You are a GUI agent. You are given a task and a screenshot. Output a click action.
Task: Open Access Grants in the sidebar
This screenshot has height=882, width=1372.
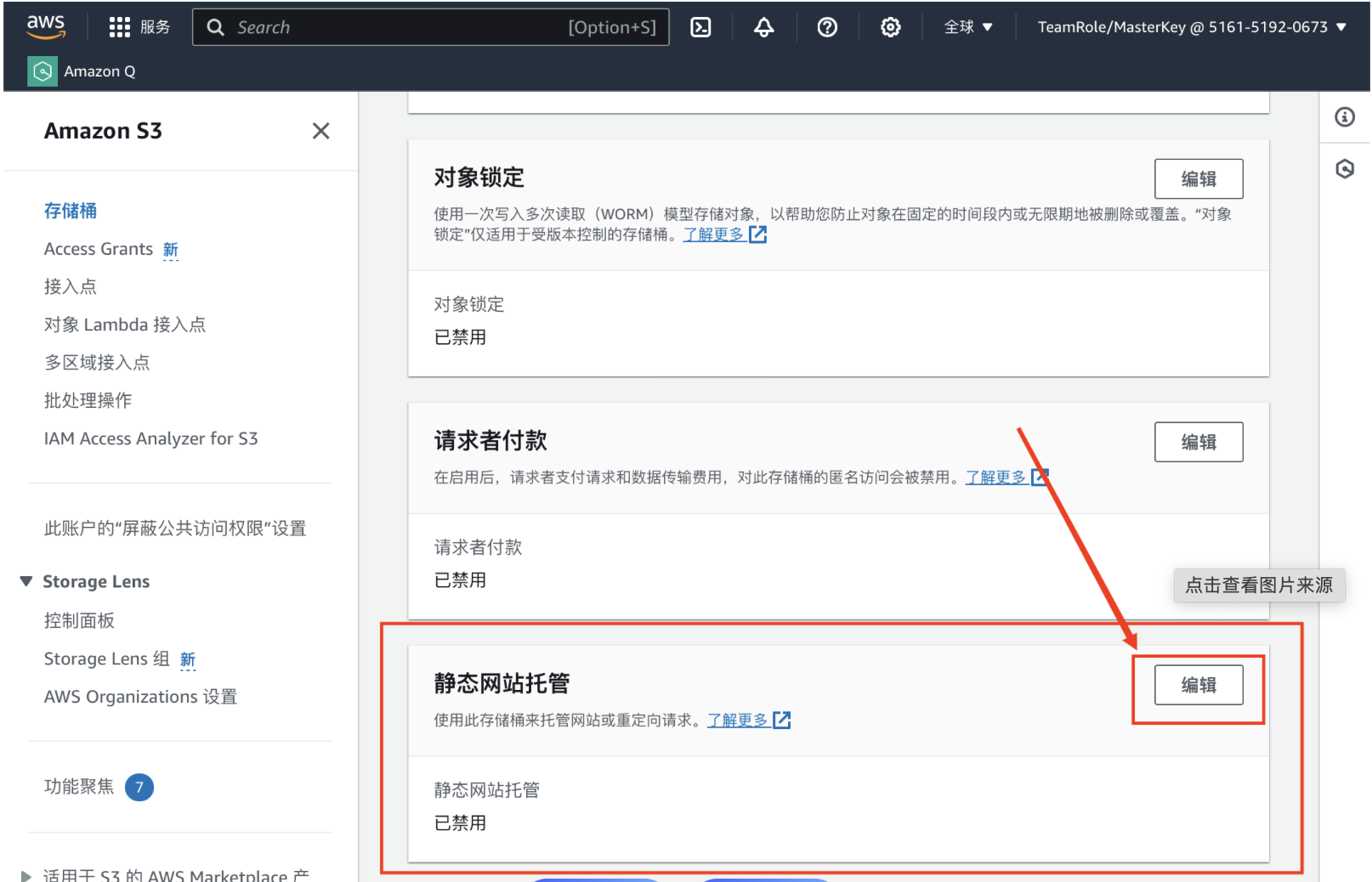(99, 249)
